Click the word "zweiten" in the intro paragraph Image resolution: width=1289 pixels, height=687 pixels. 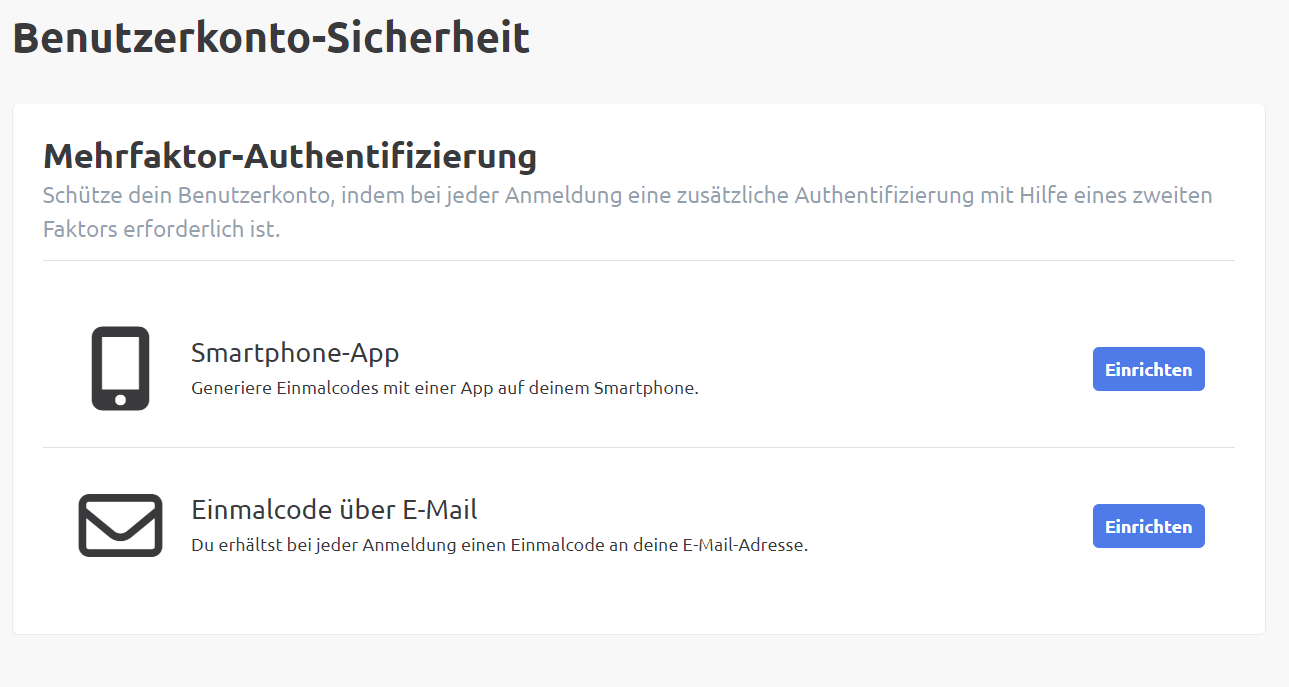click(1171, 195)
